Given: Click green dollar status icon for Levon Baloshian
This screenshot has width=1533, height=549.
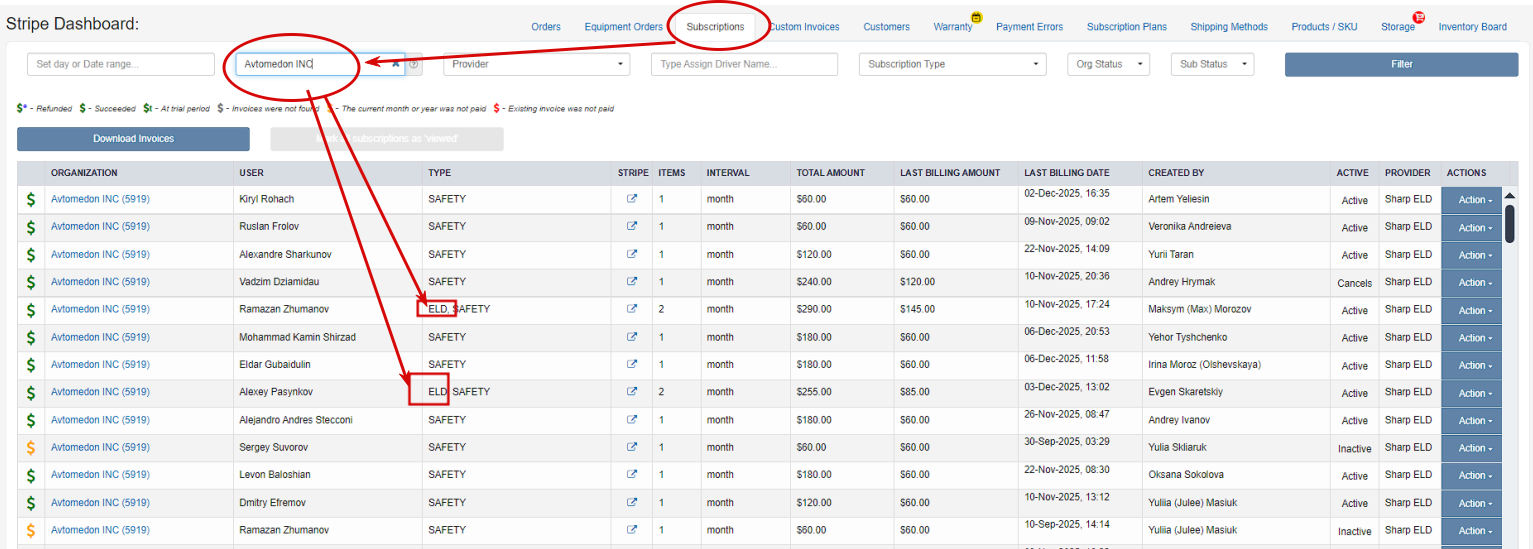Looking at the screenshot, I should pos(31,475).
